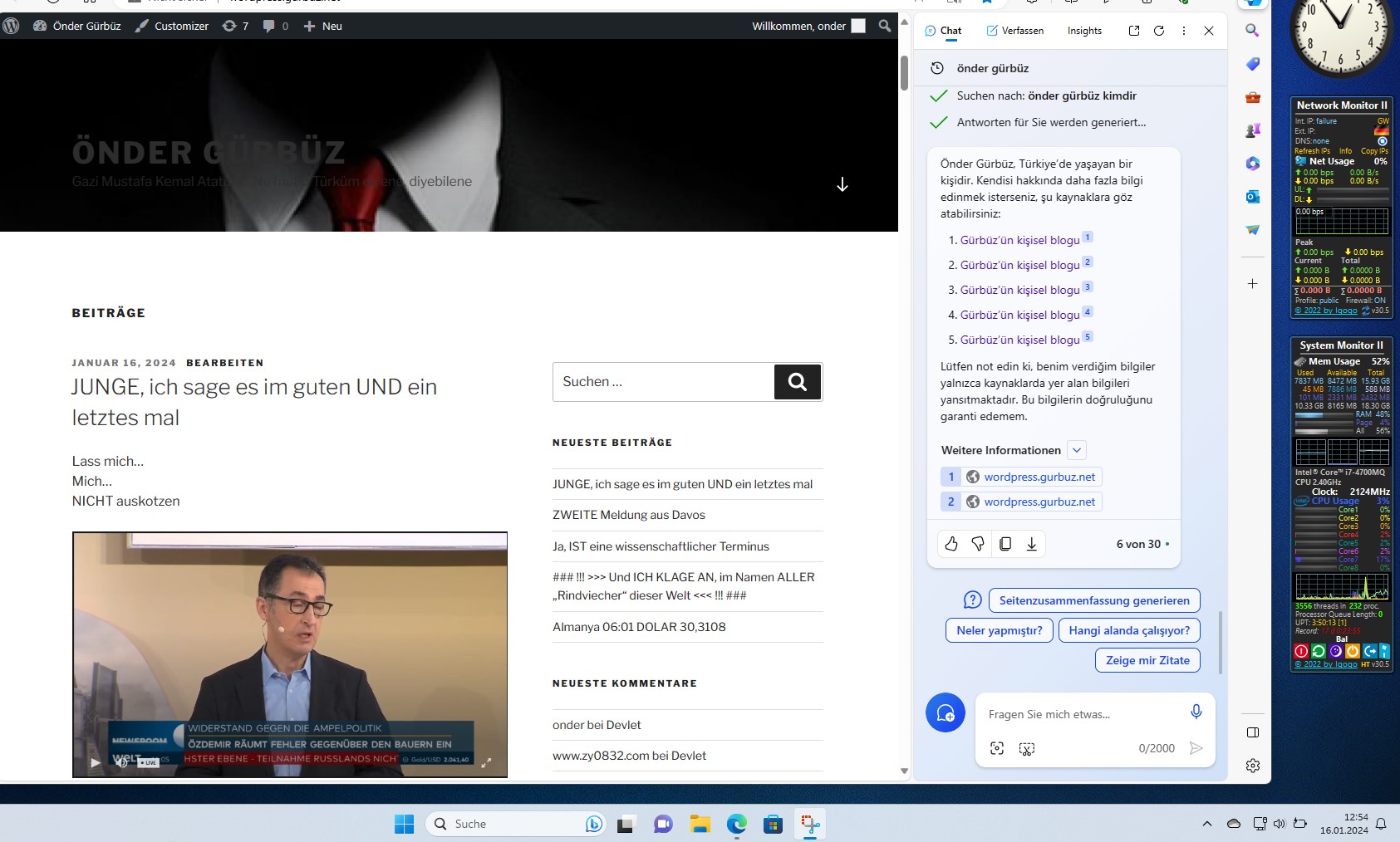Switch to the Chat tab in Copilot
The image size is (1400, 842).
(x=943, y=31)
